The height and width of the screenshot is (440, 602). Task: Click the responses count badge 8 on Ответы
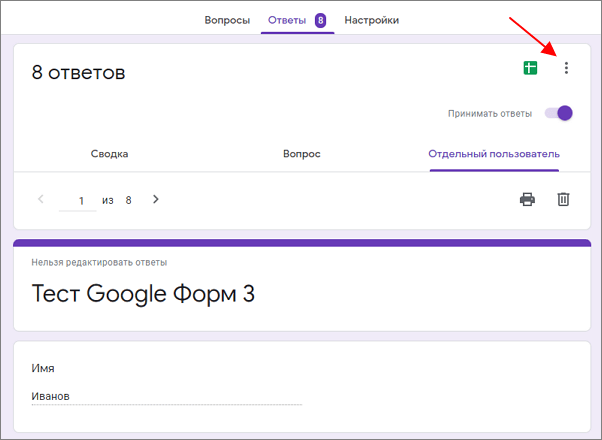coord(321,20)
